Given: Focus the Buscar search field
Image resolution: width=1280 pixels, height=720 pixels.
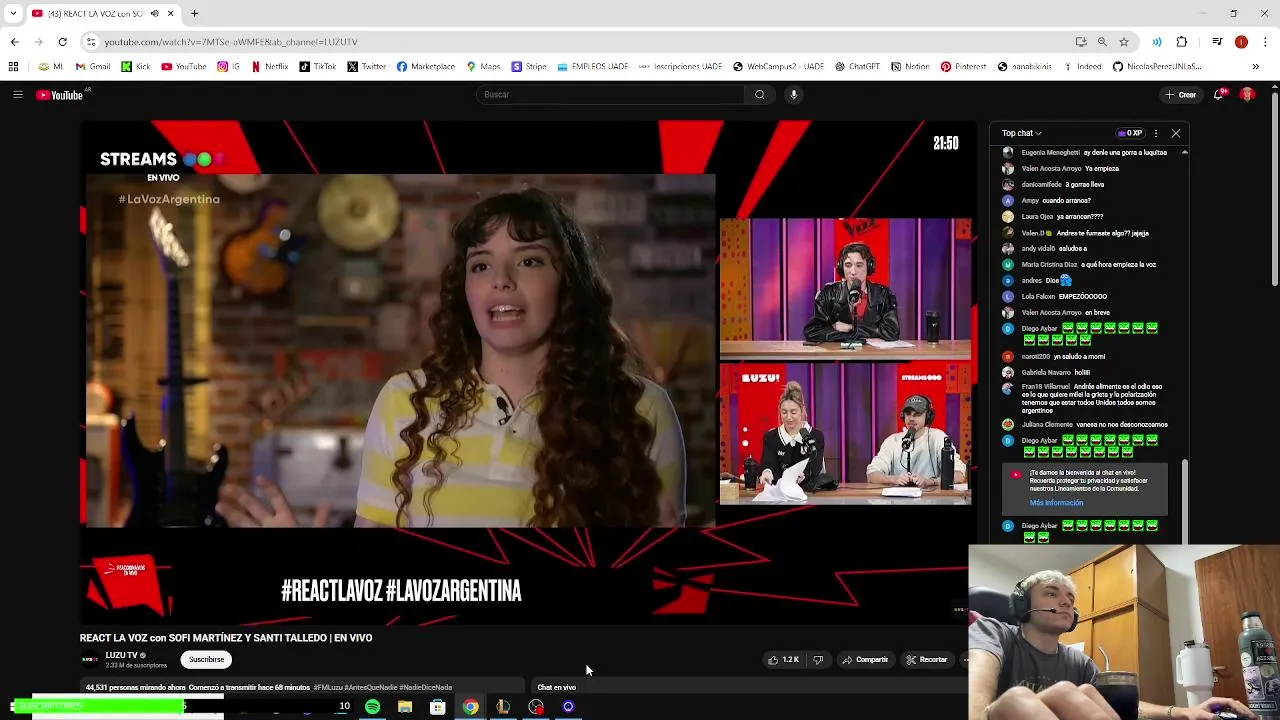Looking at the screenshot, I should click(x=610, y=95).
